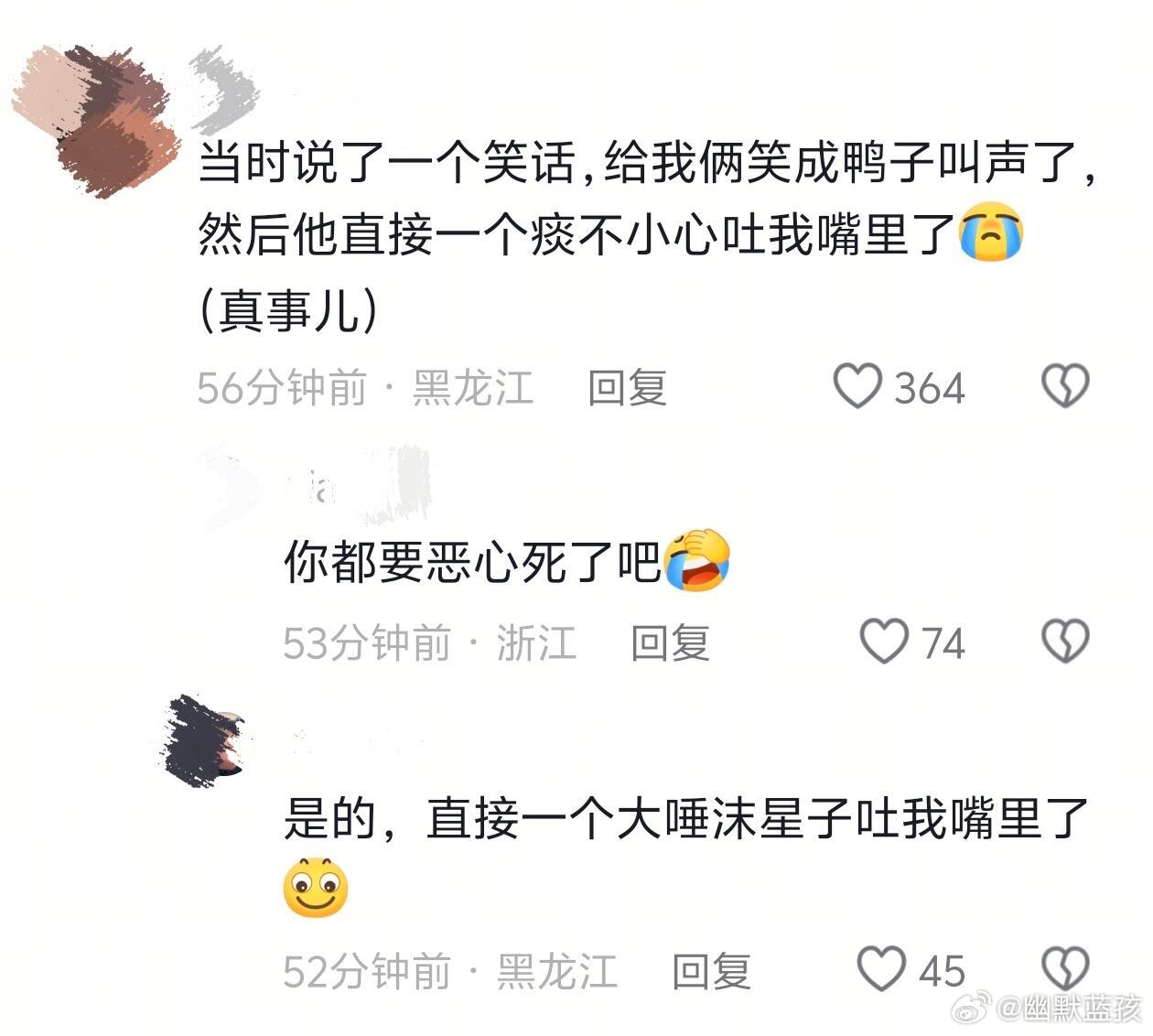Dislike the top comment from 黑龙江
The width and height of the screenshot is (1153, 1036).
coord(1066,386)
